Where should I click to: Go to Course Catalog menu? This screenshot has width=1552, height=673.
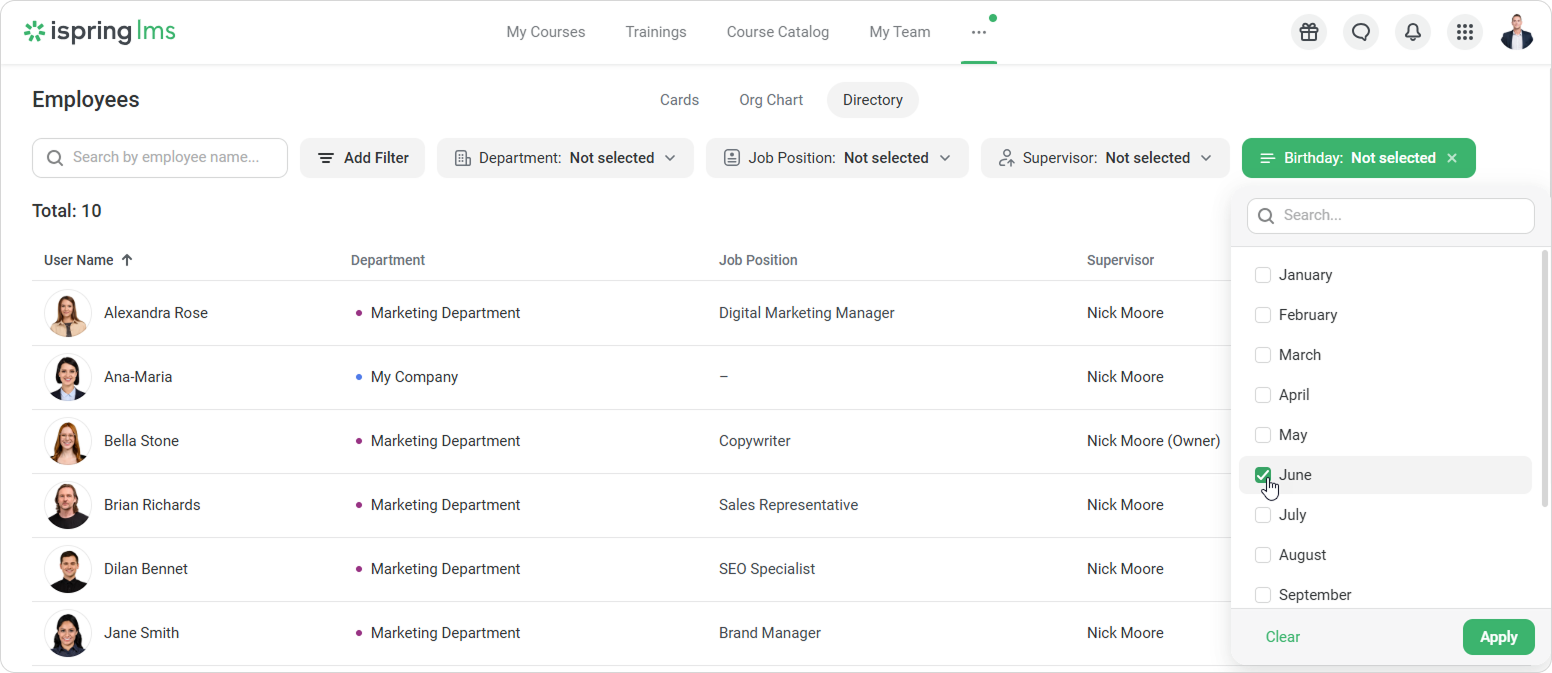777,32
